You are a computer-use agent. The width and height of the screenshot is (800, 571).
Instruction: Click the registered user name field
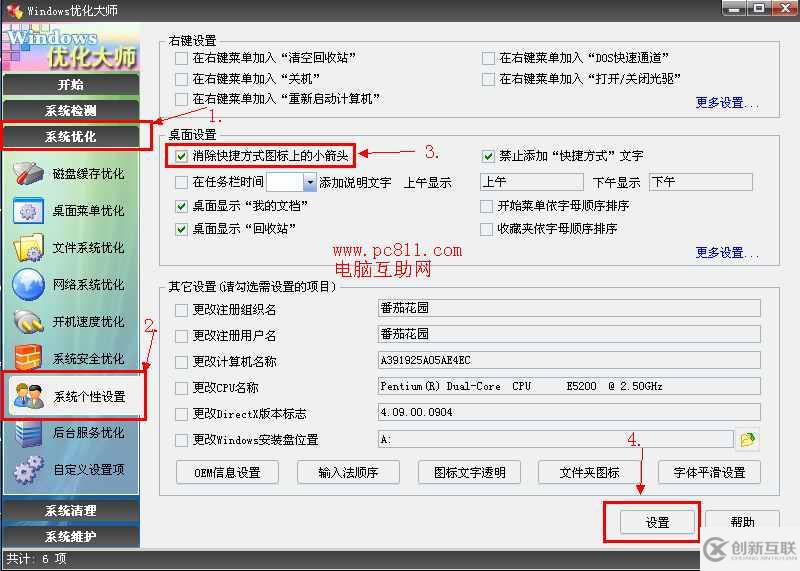click(569, 334)
